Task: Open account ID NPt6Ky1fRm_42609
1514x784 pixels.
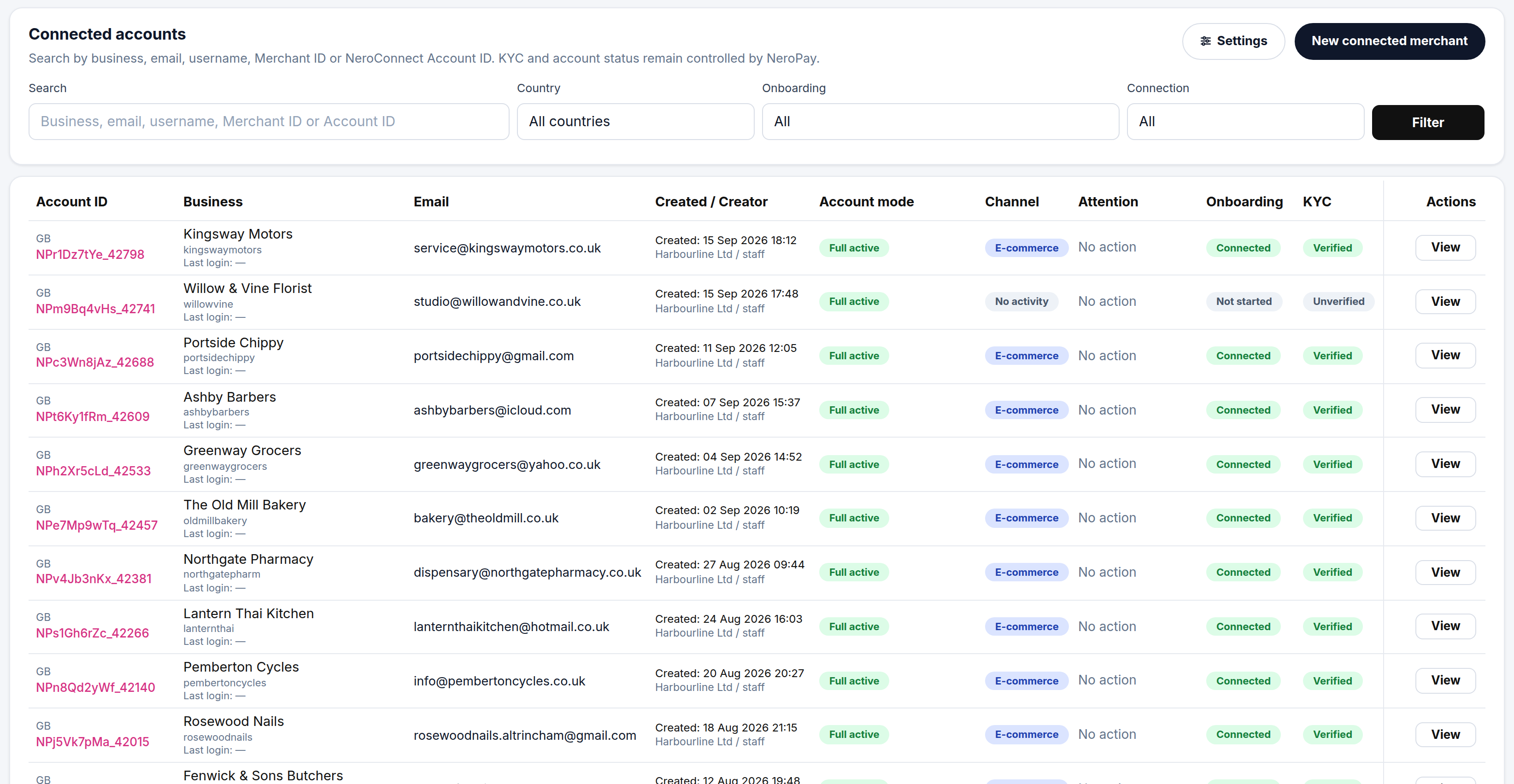Action: click(x=92, y=417)
